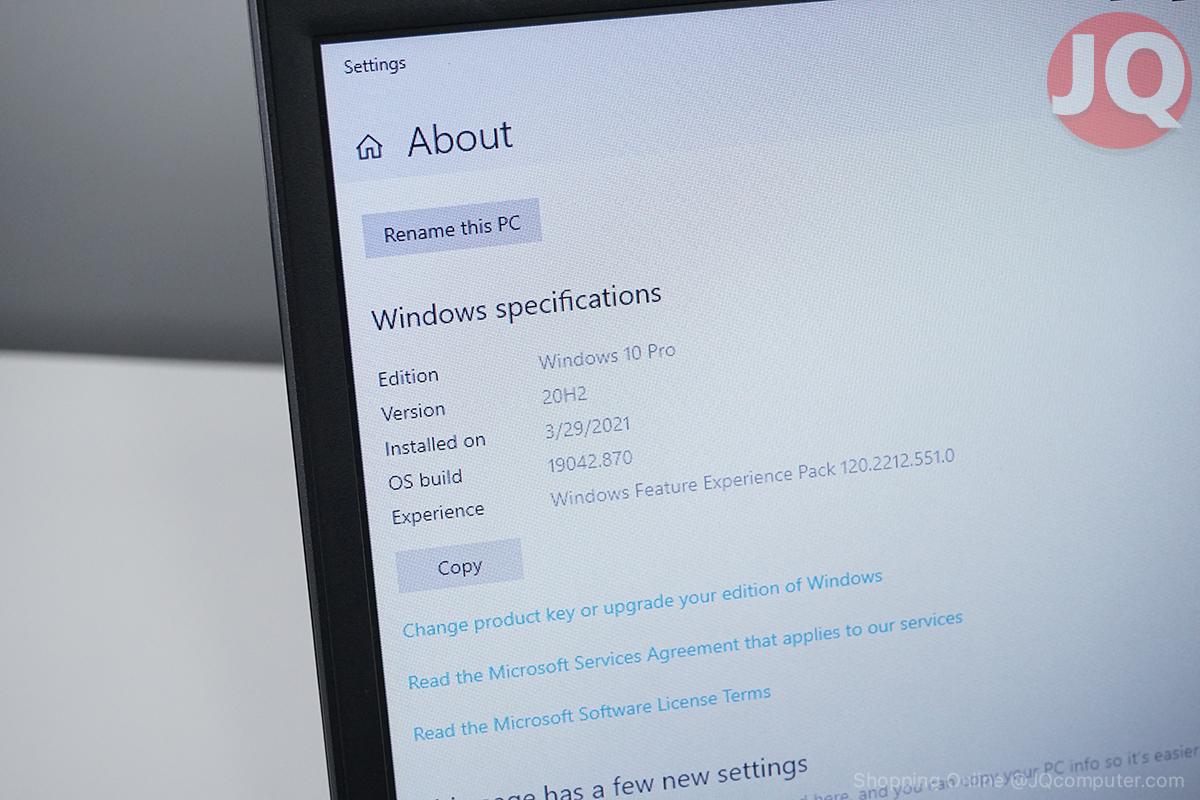This screenshot has width=1200, height=800.
Task: Select the Windows 10 Pro value
Action: (x=607, y=355)
